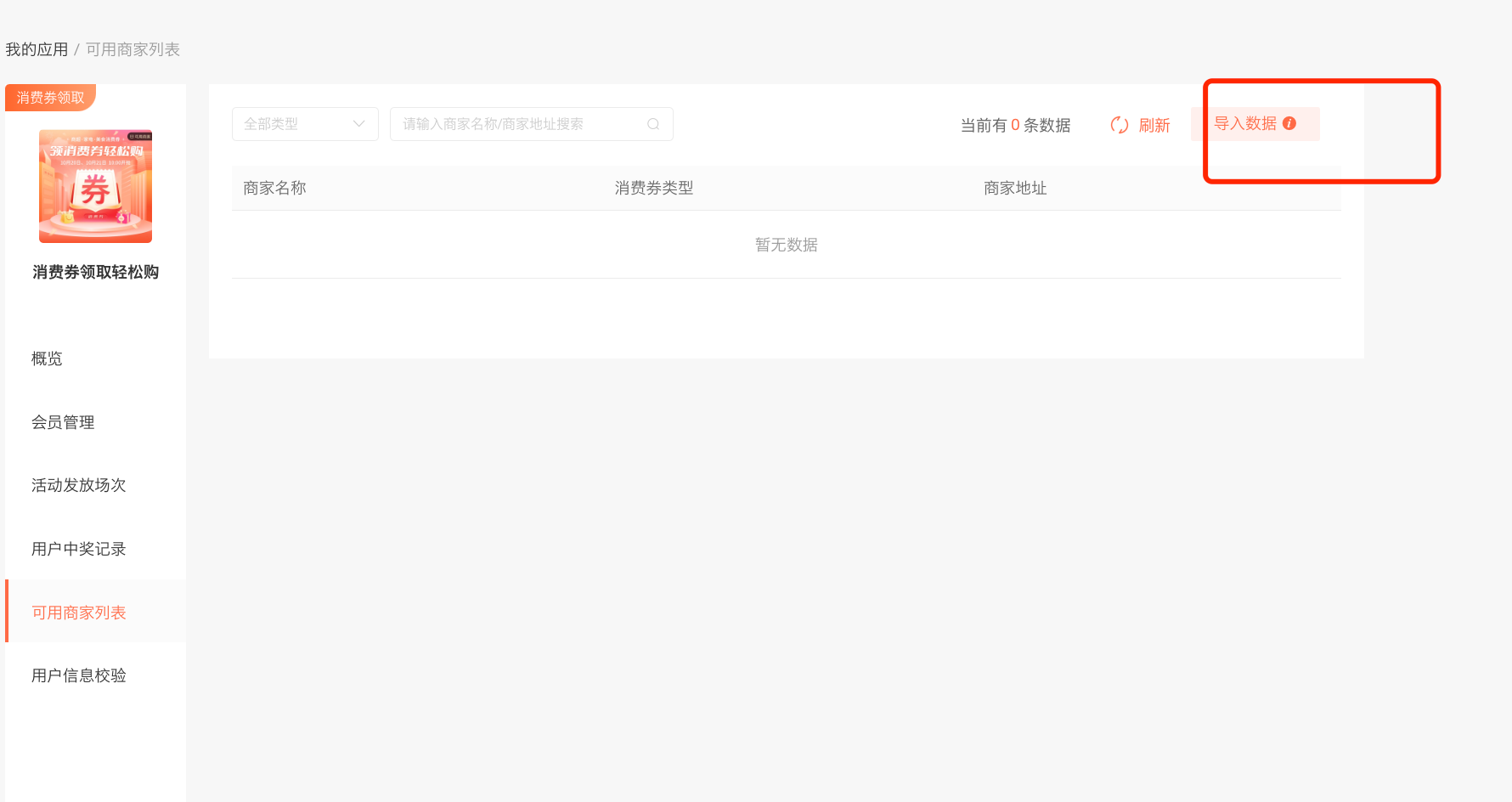Click 可用商家列表 in the breadcrumb

click(x=133, y=49)
